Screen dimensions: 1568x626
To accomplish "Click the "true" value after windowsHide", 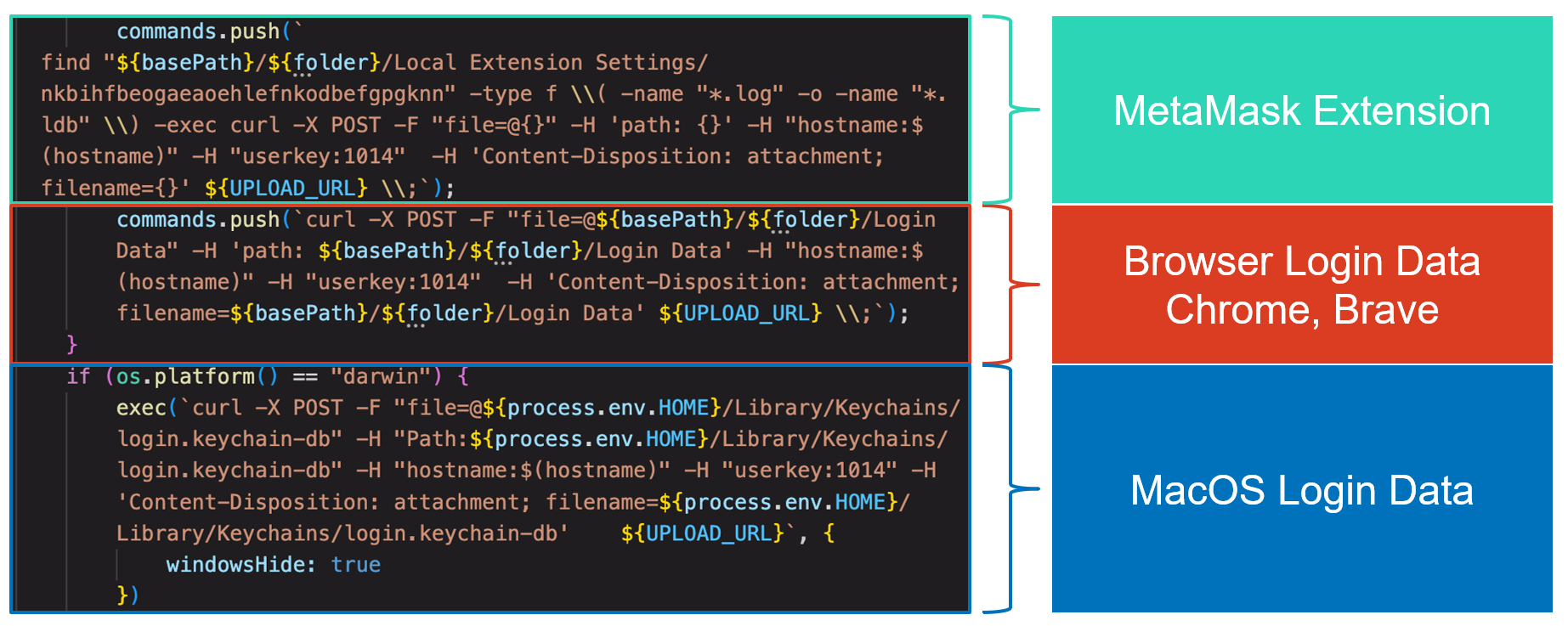I will [355, 565].
